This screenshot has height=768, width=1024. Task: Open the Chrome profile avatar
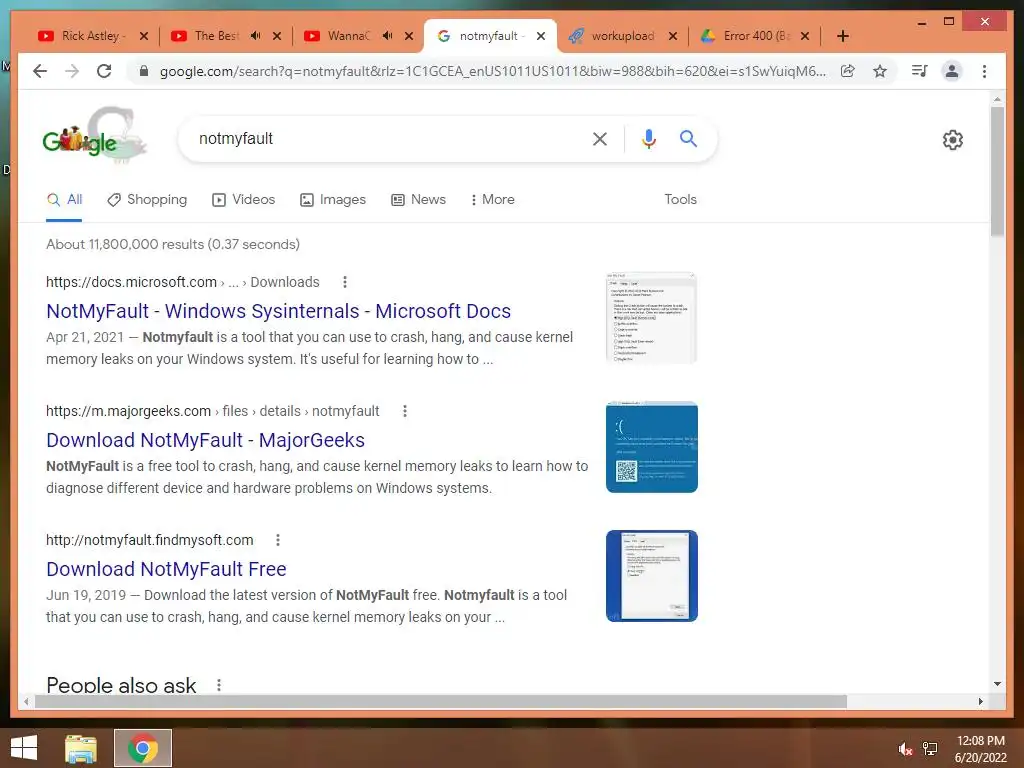[952, 71]
